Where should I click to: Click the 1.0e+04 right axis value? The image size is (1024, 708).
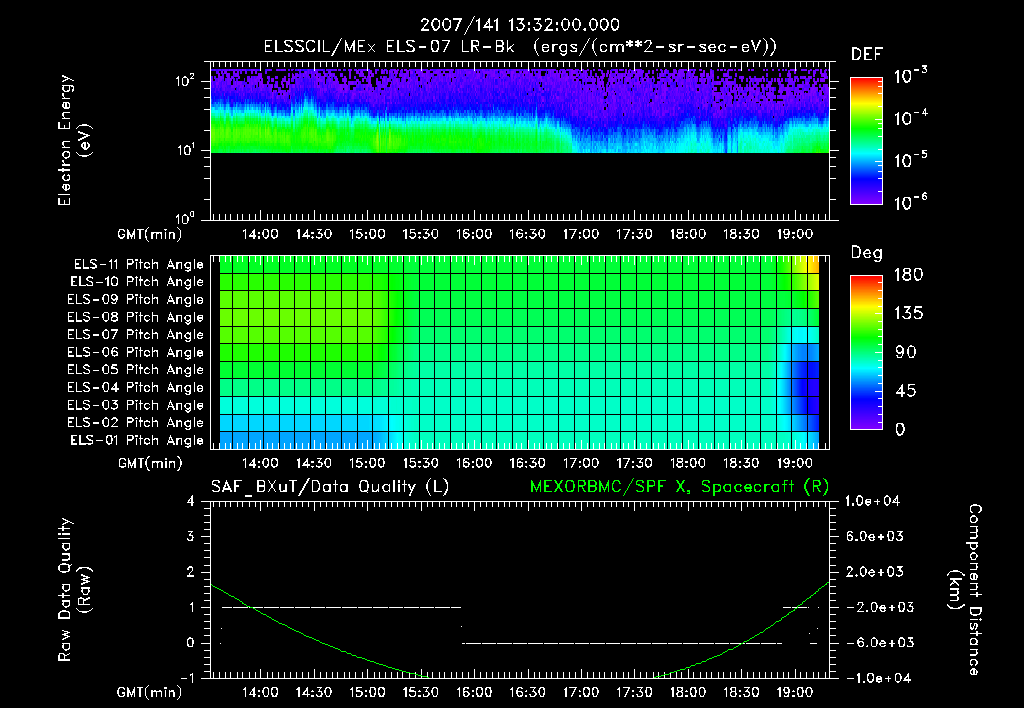click(x=872, y=502)
